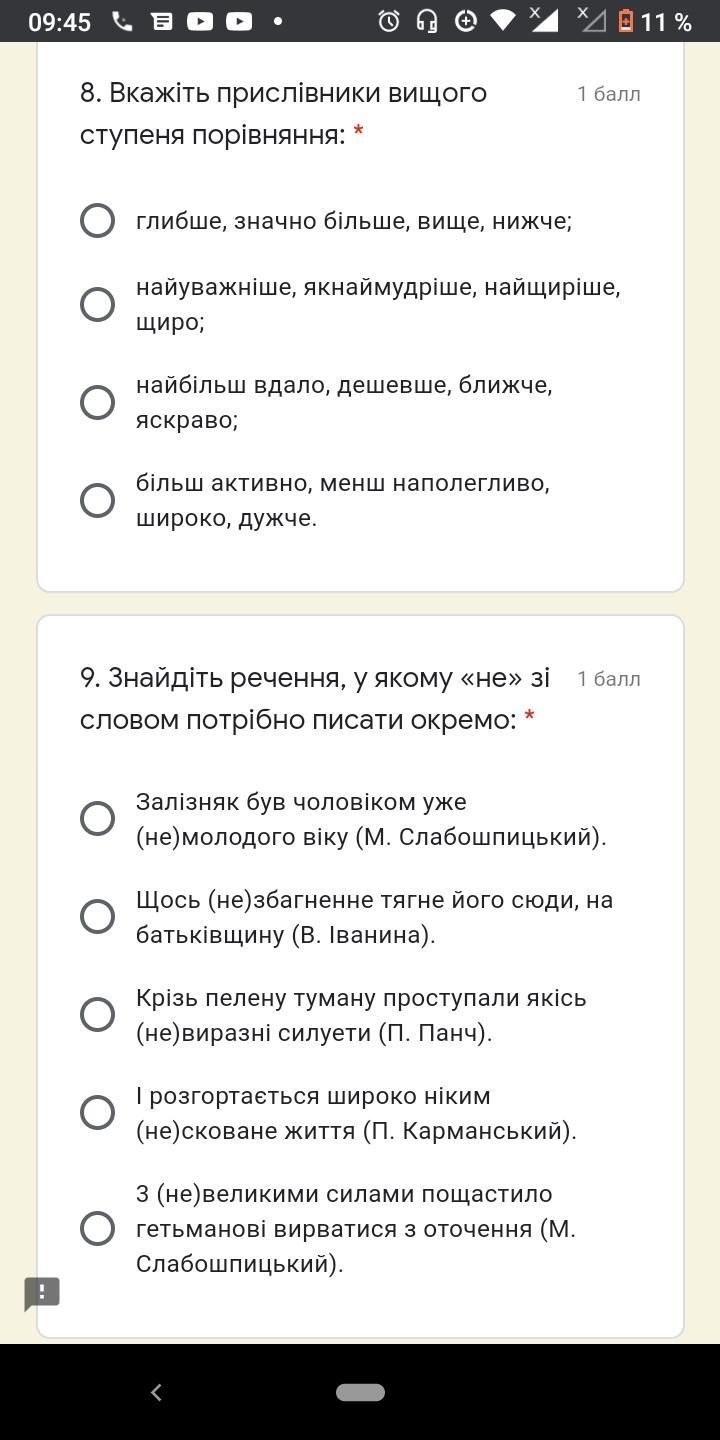720x1440 pixels.
Task: Tap the question 9 title text
Action: pos(315,699)
